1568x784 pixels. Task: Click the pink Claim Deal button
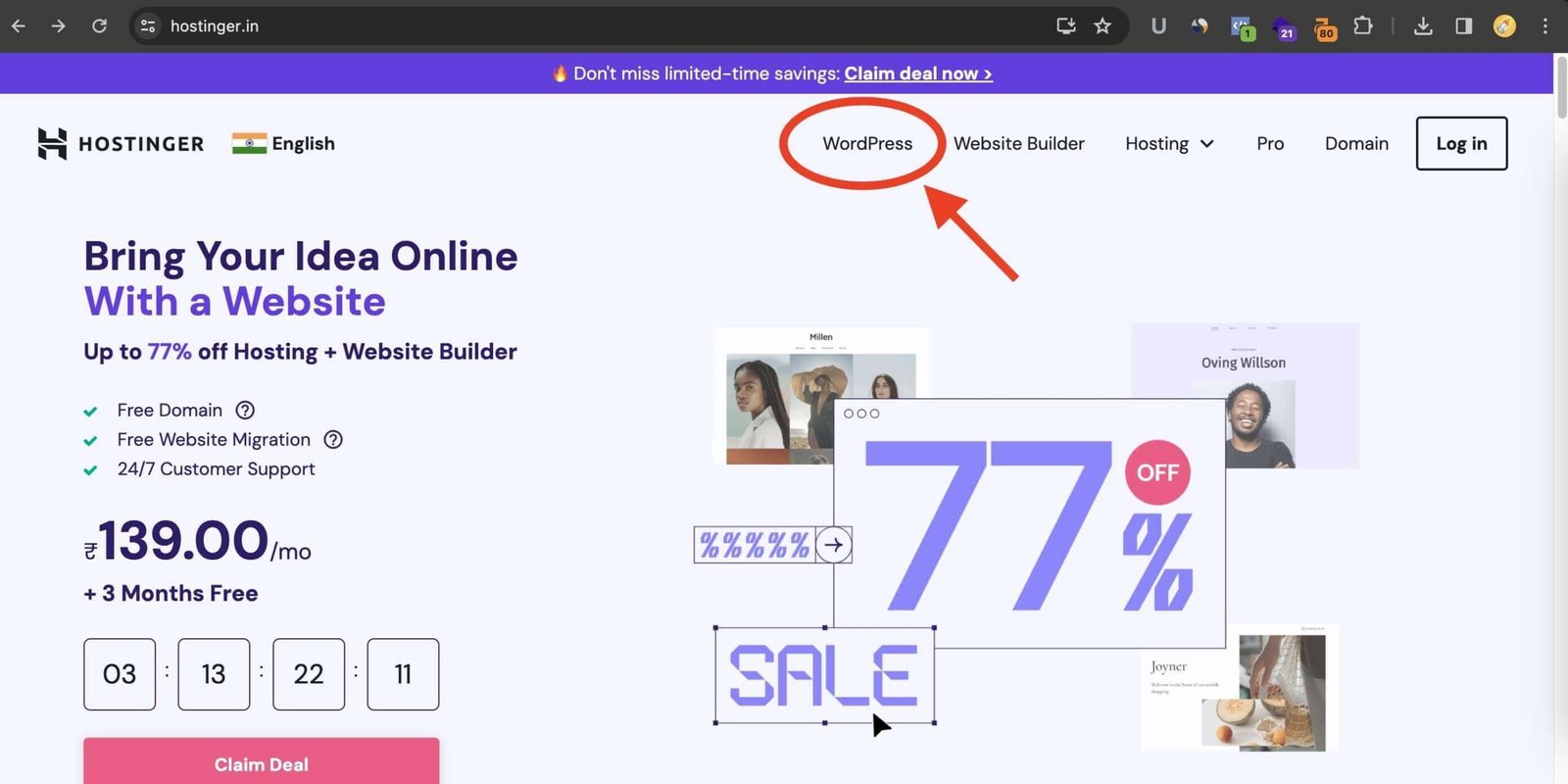pos(262,760)
